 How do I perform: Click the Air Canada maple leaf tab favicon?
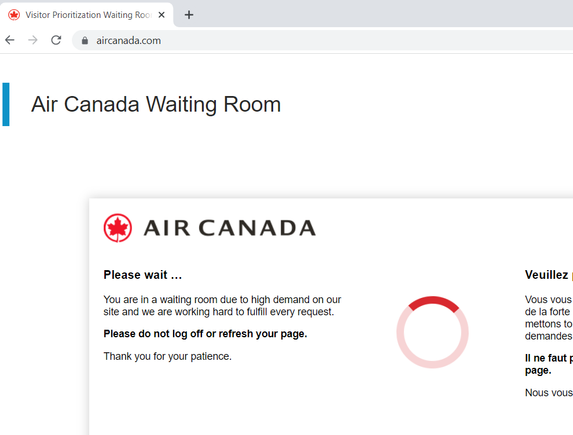14,15
